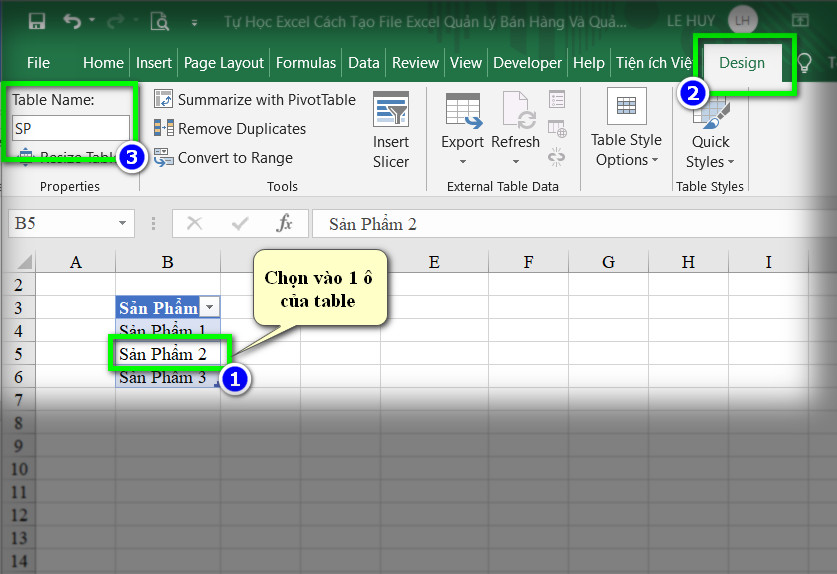Click the table Properties icon in External Table Data
The height and width of the screenshot is (574, 837).
pyautogui.click(x=557, y=99)
